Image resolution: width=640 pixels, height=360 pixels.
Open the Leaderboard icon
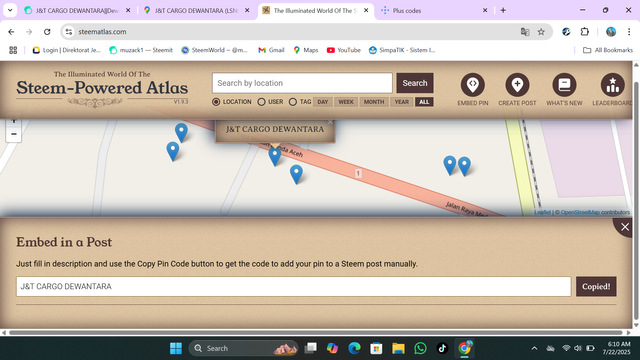pos(612,89)
